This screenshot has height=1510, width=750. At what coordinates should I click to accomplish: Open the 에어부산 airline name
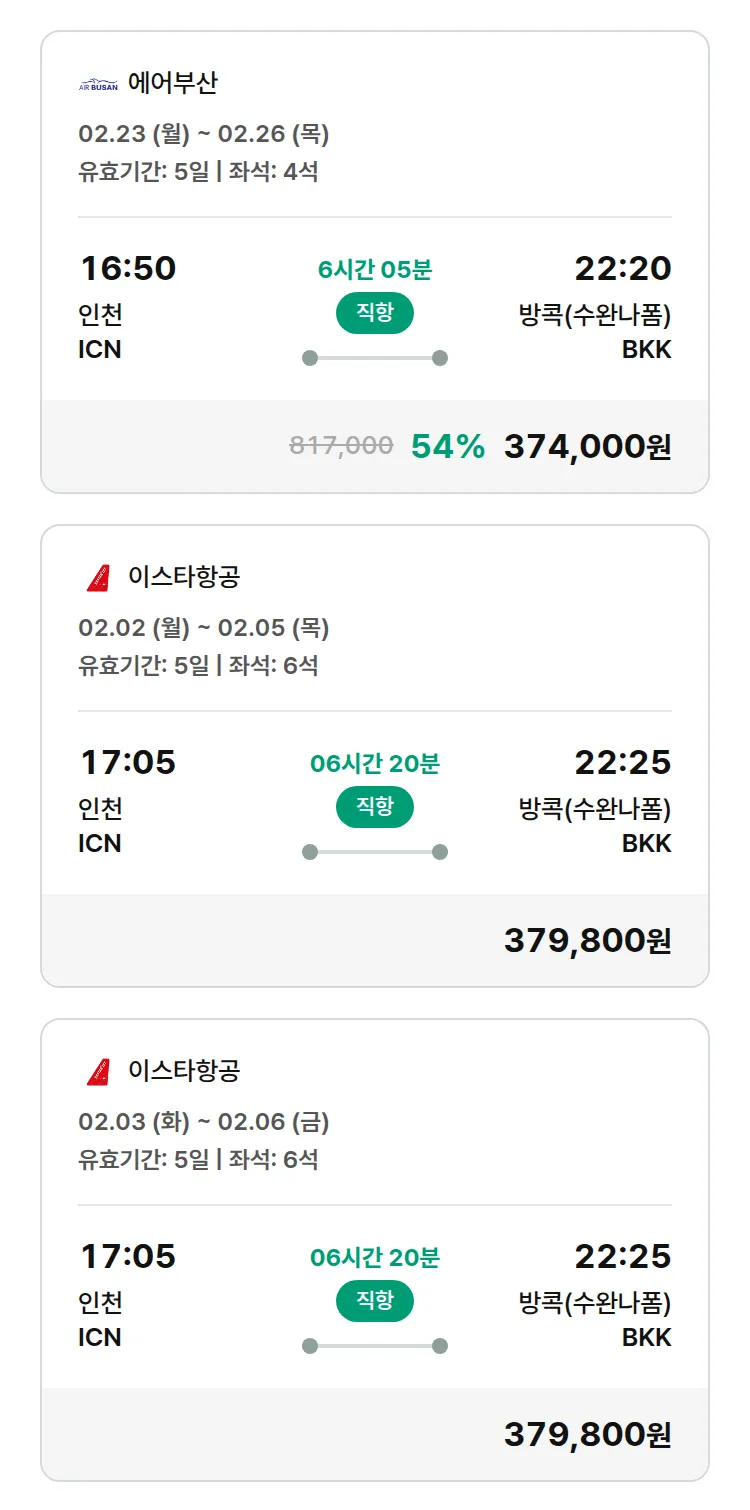[172, 83]
